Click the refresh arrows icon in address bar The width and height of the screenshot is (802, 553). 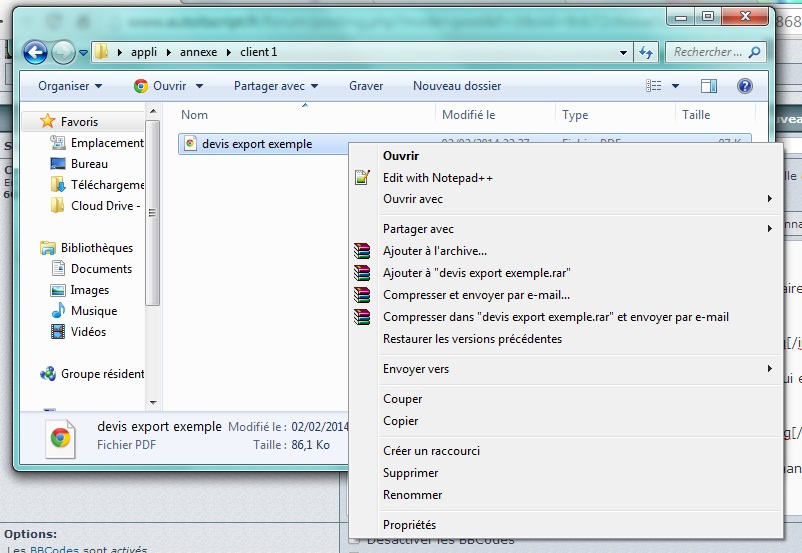point(646,52)
